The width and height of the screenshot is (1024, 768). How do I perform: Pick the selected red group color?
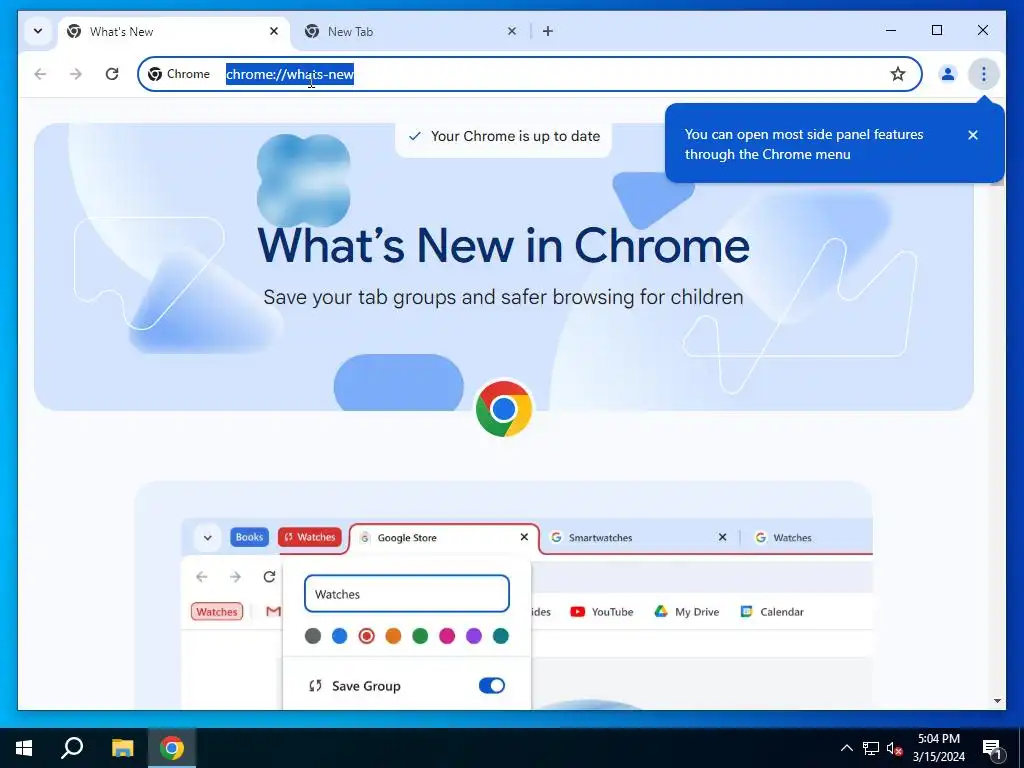[x=367, y=636]
